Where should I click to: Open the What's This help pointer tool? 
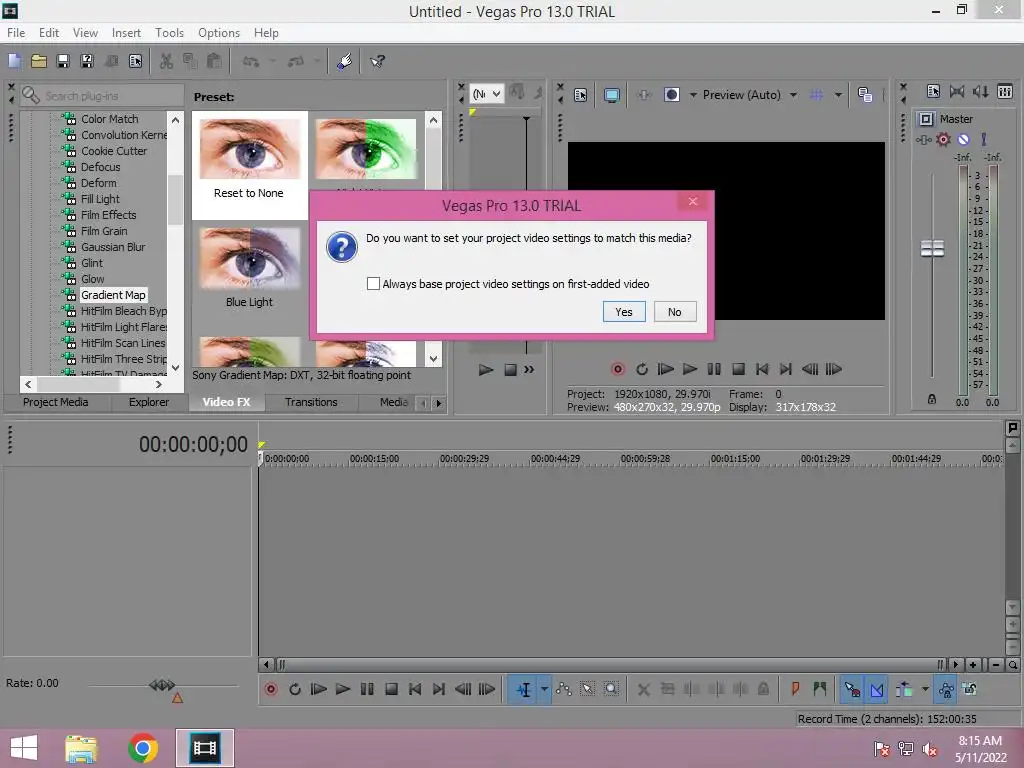[x=377, y=61]
